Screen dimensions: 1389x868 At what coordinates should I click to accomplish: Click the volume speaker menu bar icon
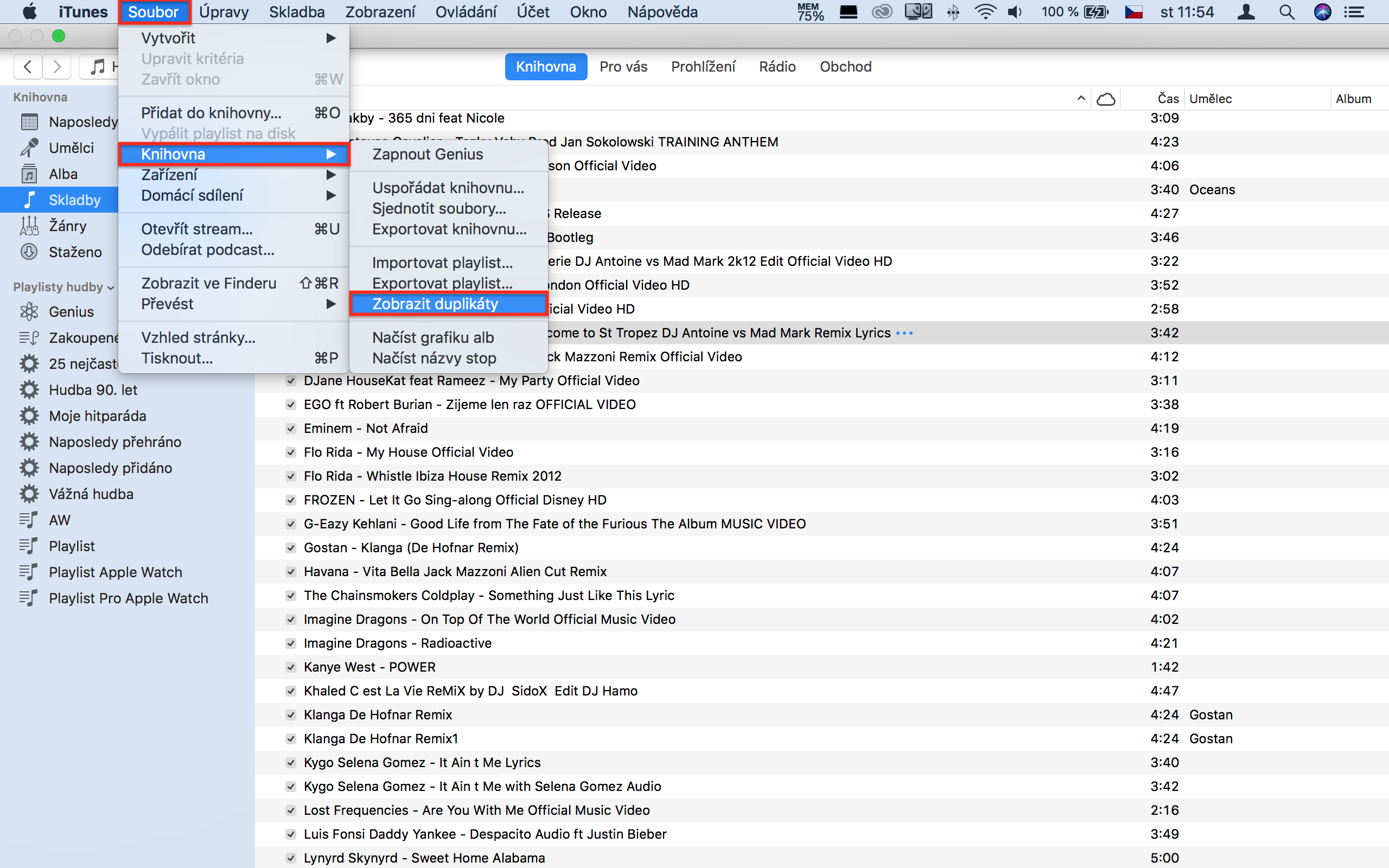pos(1015,12)
